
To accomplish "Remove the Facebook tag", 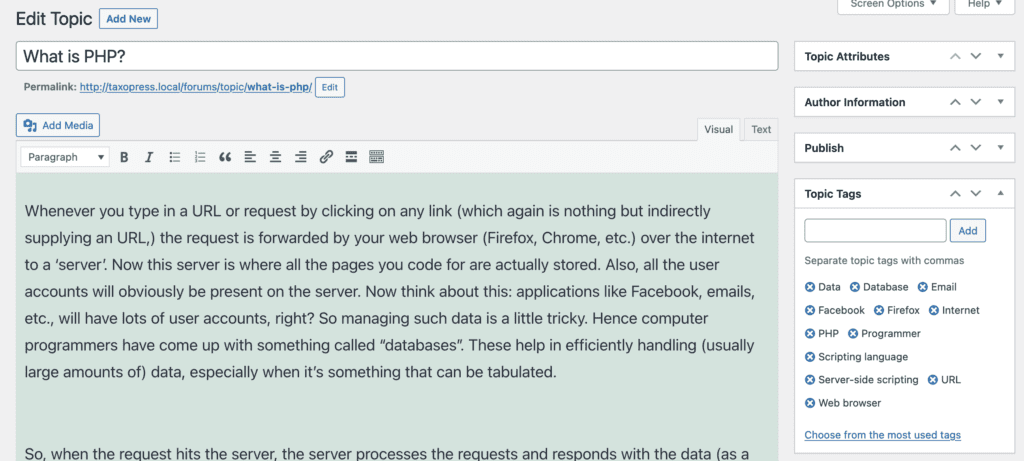I will (x=810, y=311).
